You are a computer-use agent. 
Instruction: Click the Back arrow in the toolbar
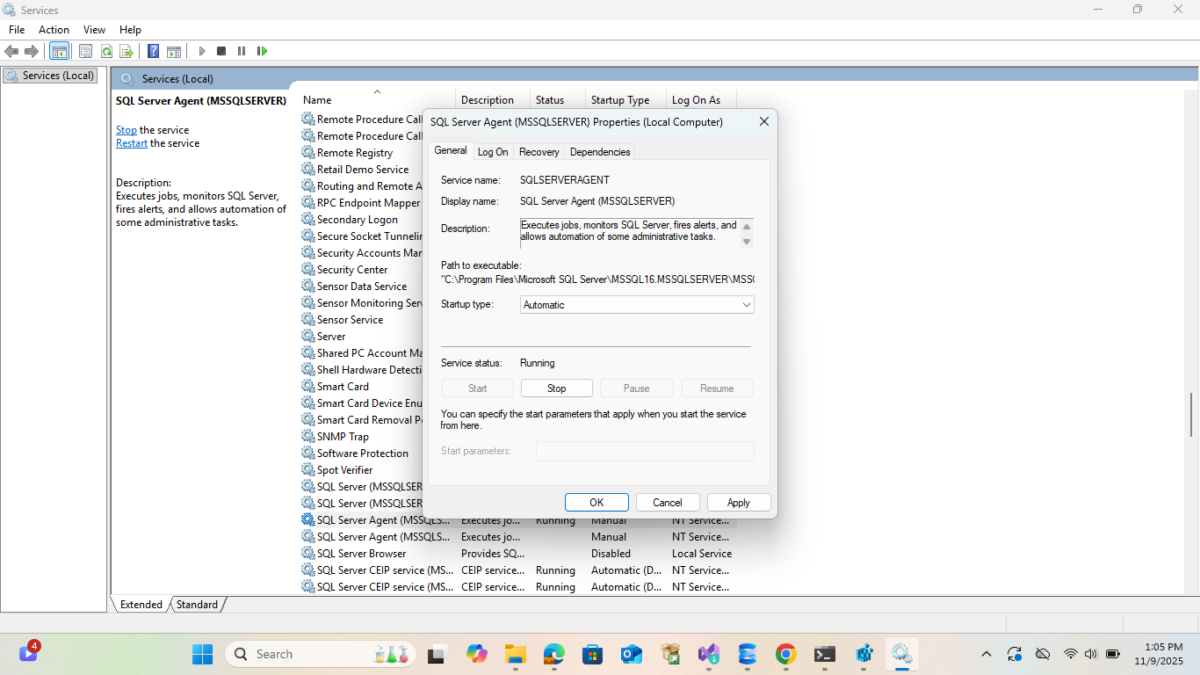pos(12,51)
